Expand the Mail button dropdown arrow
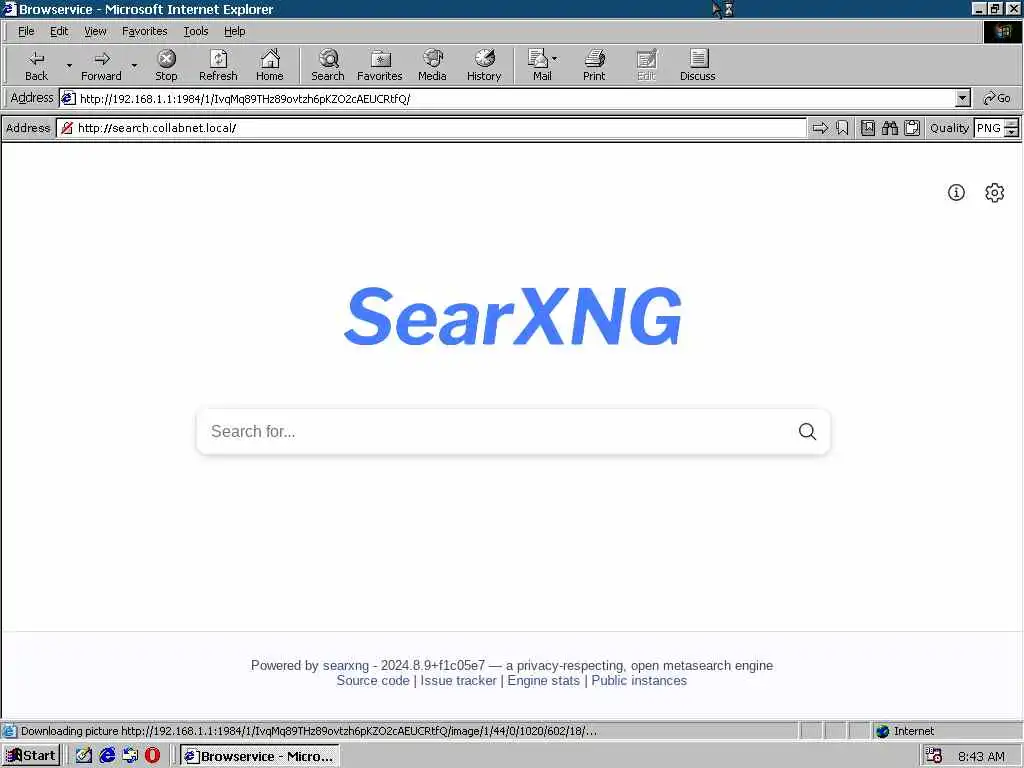This screenshot has width=1024, height=768. pyautogui.click(x=554, y=59)
